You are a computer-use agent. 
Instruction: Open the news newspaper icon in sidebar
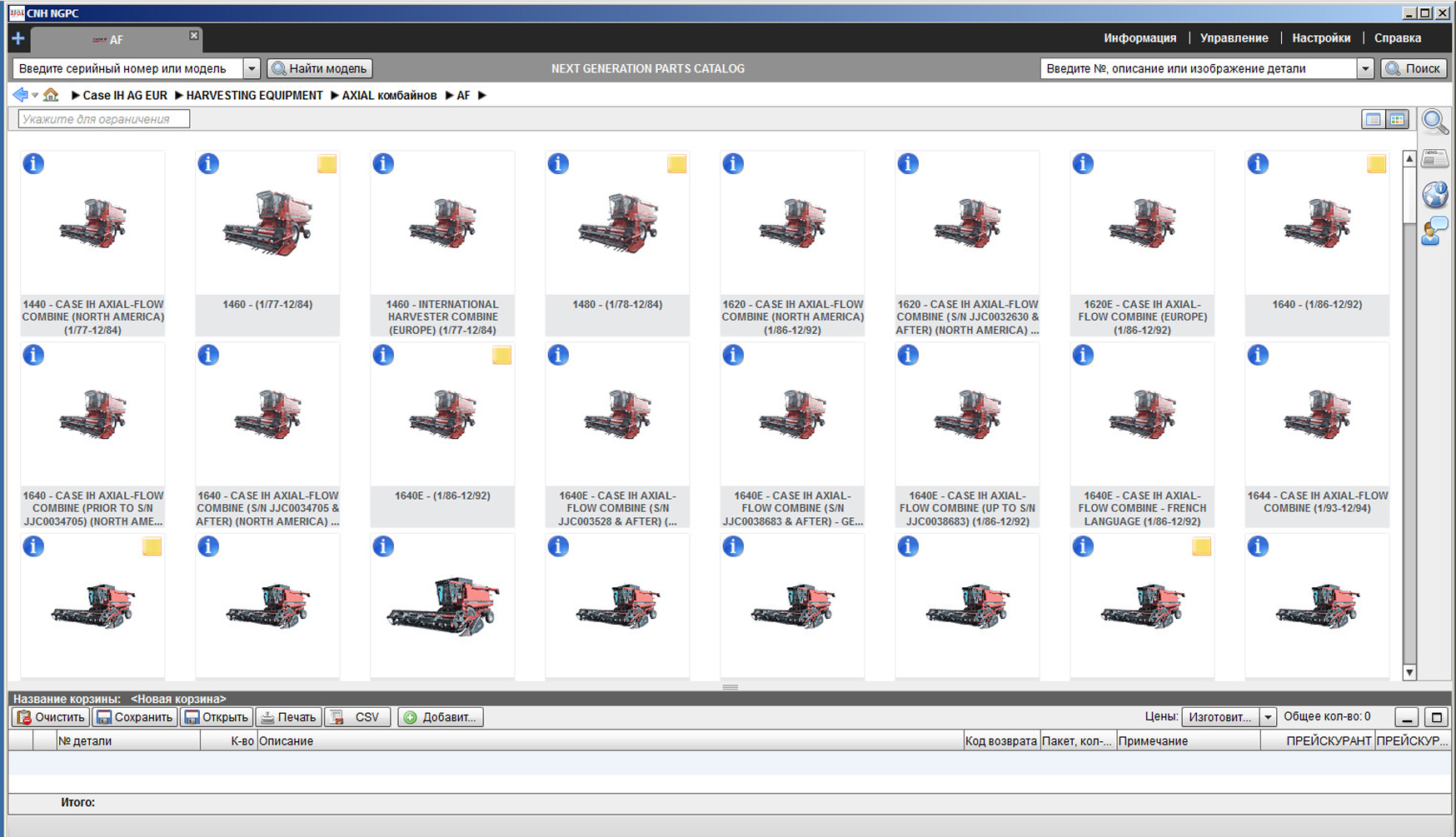click(x=1434, y=158)
